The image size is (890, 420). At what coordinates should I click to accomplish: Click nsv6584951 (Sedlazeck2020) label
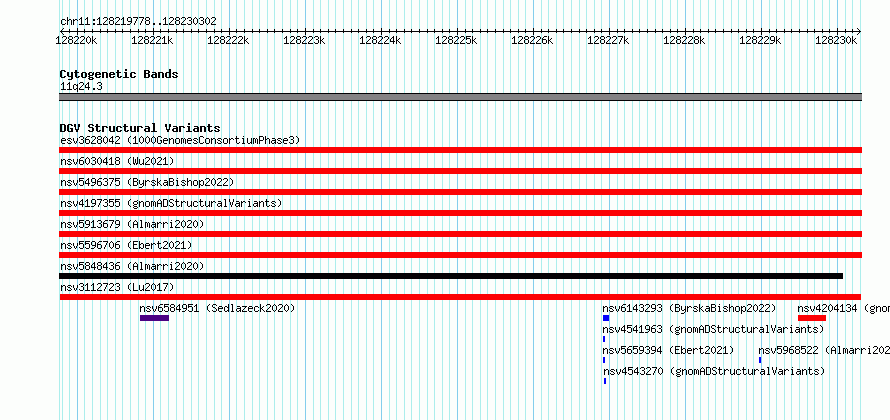tap(217, 308)
